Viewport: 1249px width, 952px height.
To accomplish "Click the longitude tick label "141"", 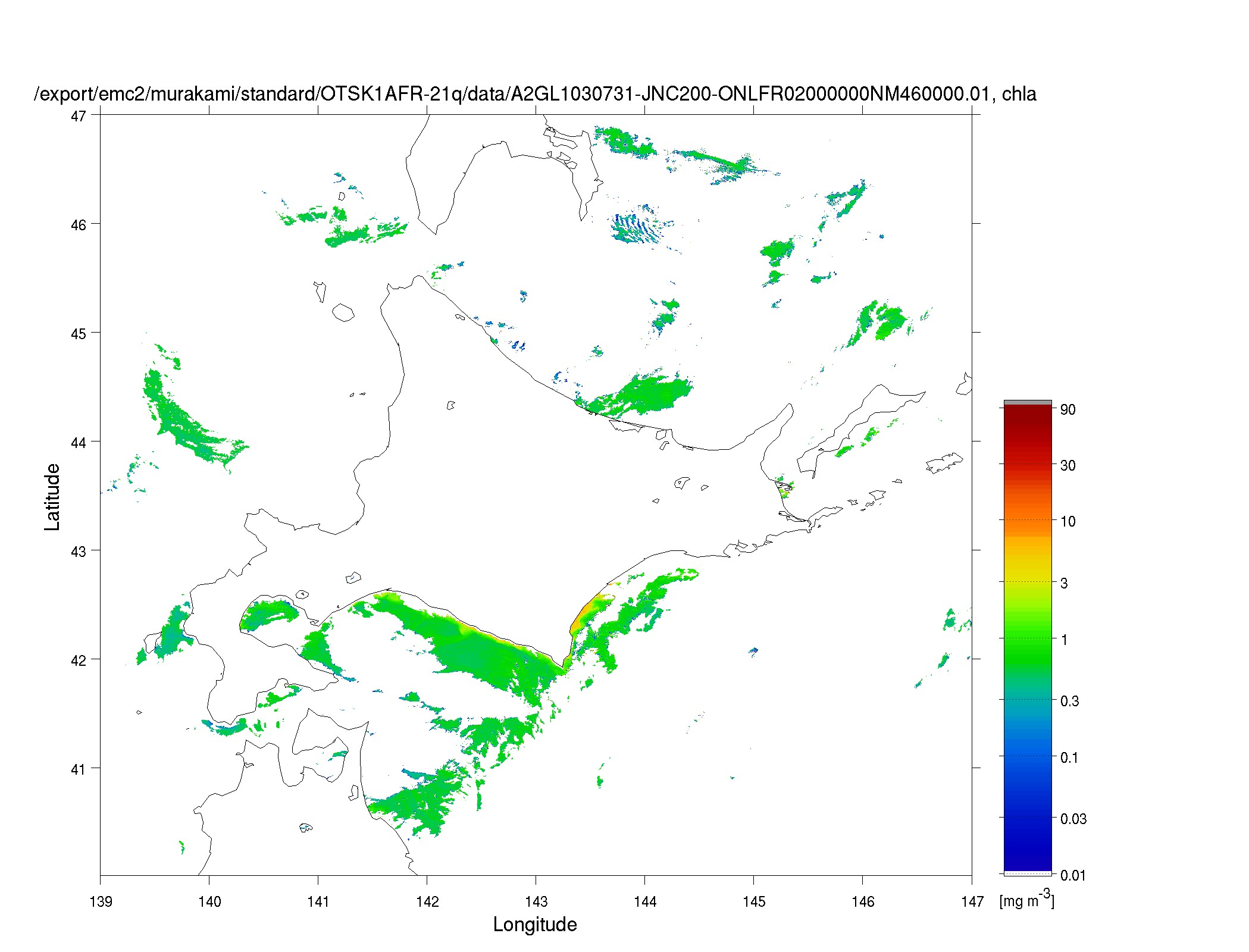I will [318, 901].
